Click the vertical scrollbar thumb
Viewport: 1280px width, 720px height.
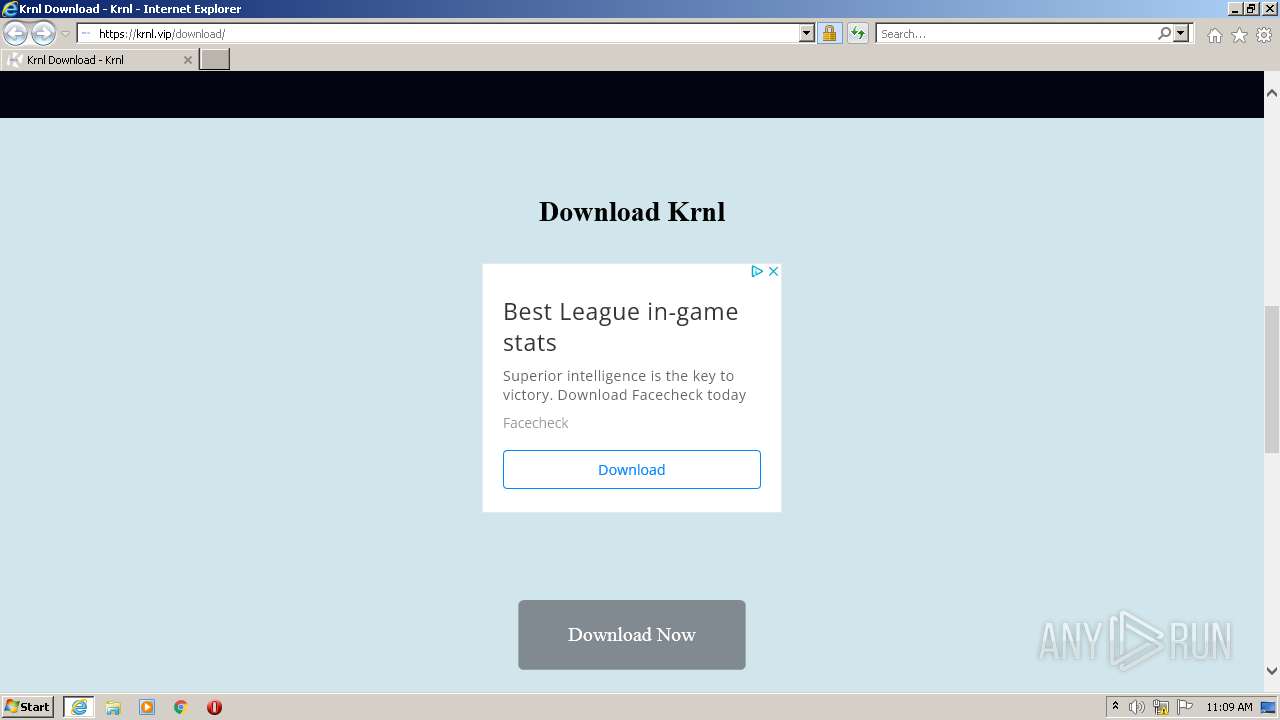pyautogui.click(x=1272, y=380)
